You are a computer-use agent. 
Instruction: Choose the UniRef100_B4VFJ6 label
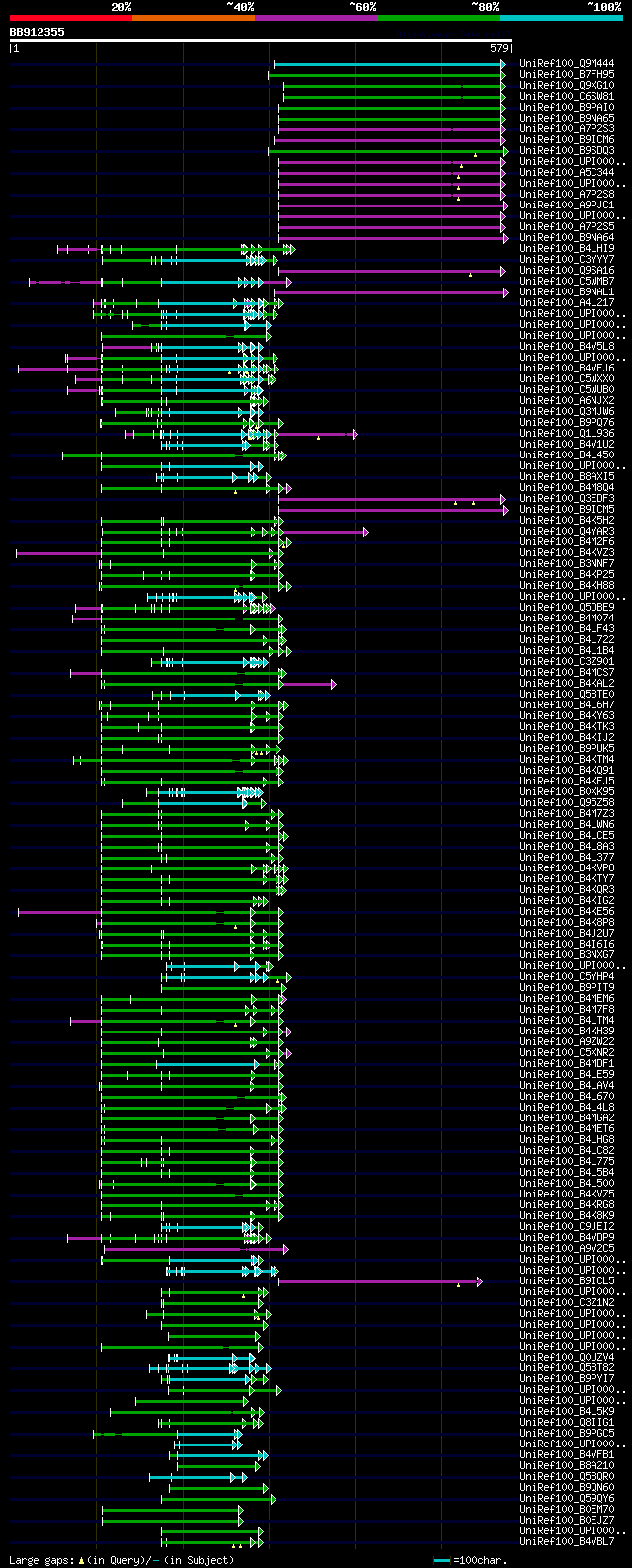(568, 369)
